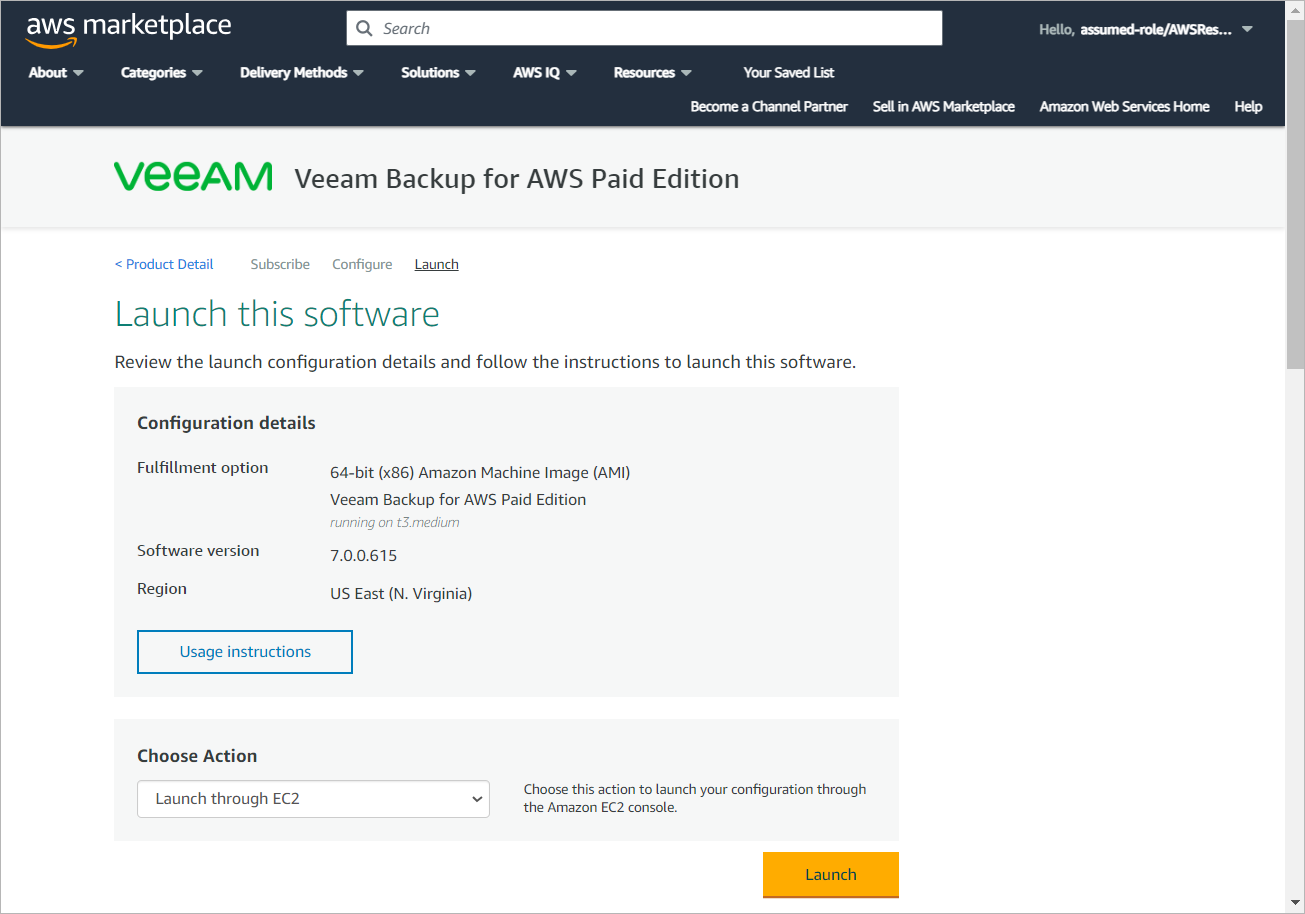Focus the Marketplace search field
Image resolution: width=1305 pixels, height=914 pixels.
[644, 28]
